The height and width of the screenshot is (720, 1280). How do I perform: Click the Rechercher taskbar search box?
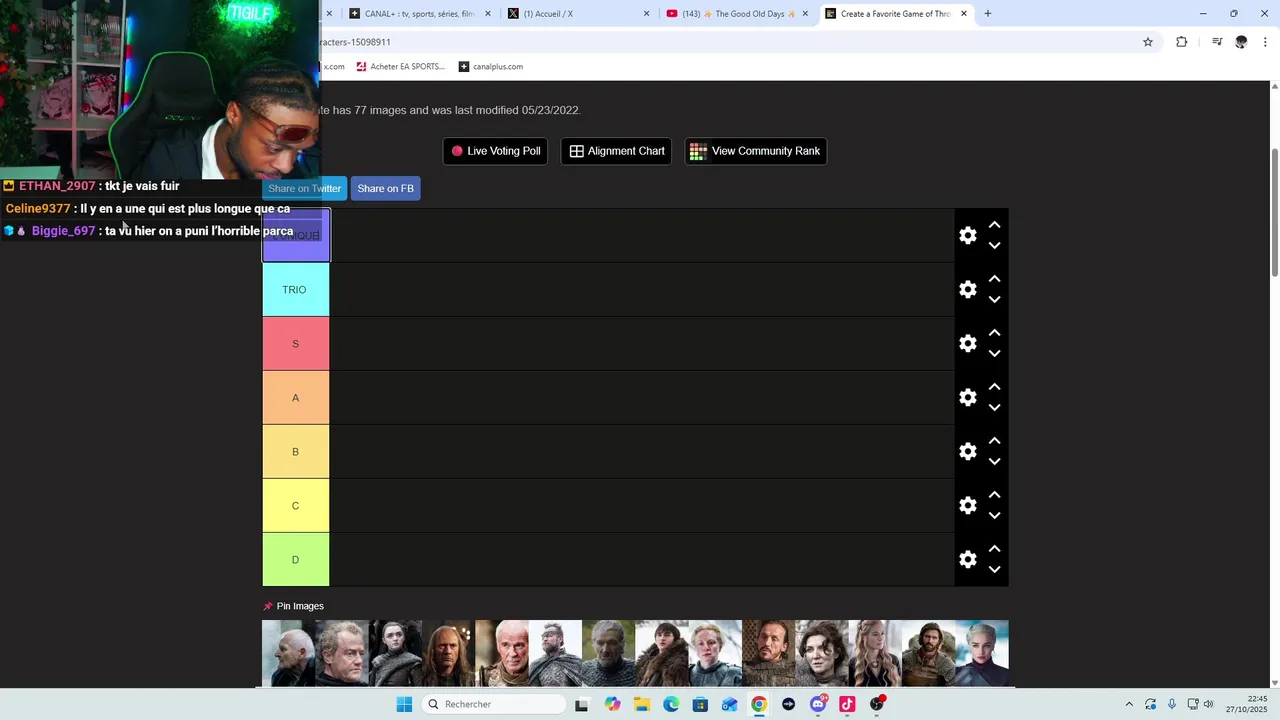pos(494,704)
